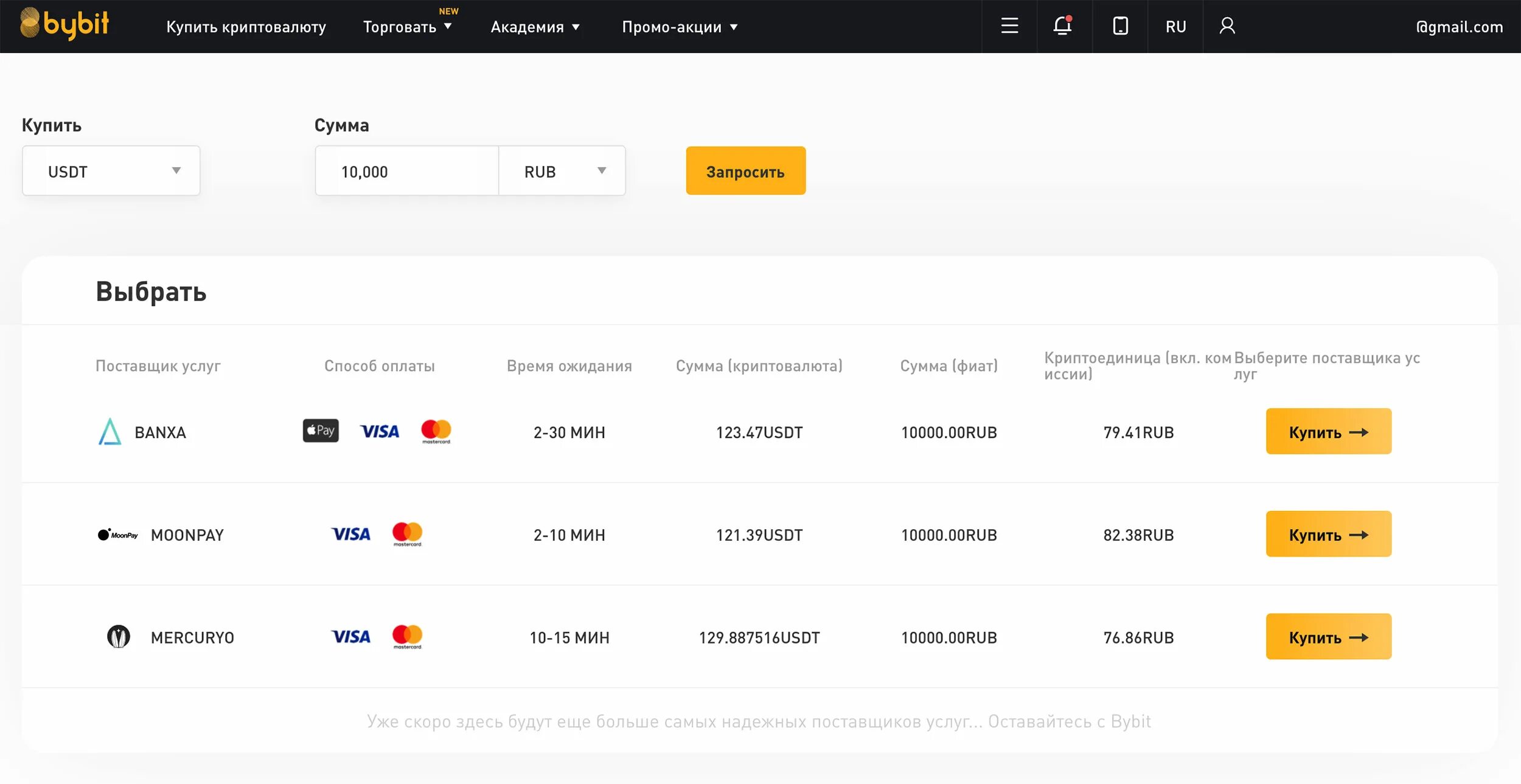Screen dimensions: 1521x784
Task: Open the RUB fiat currency dropdown
Action: pos(562,171)
